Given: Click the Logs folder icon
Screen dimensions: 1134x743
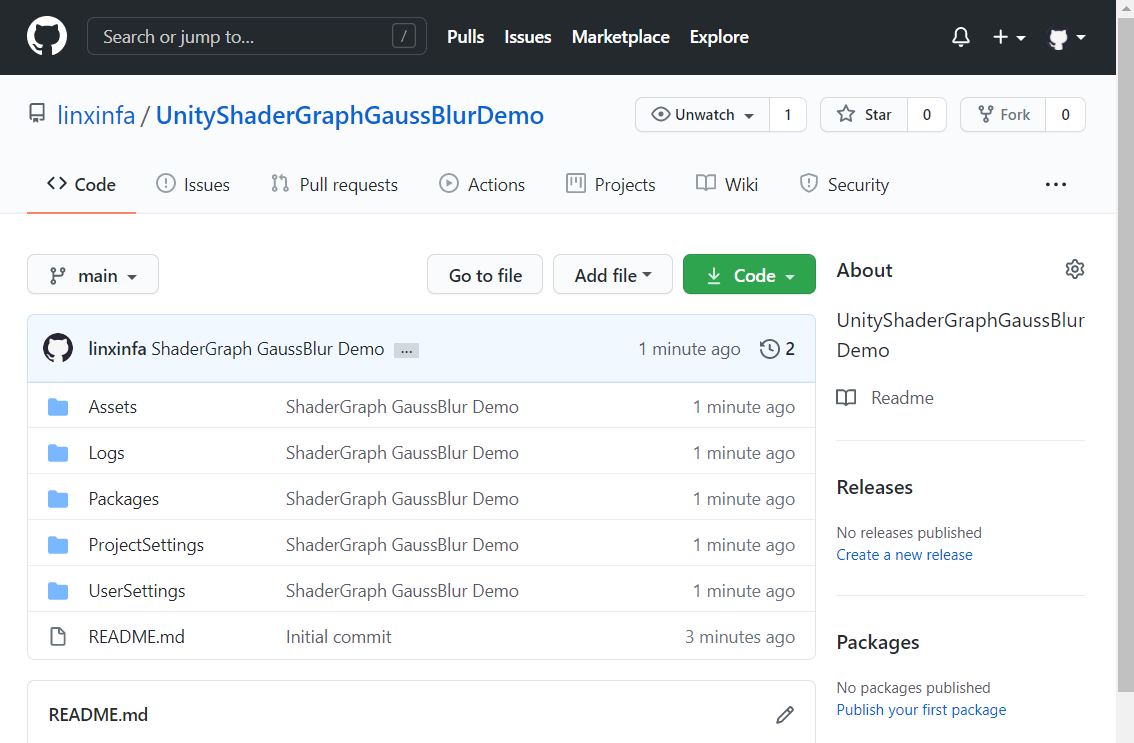Looking at the screenshot, I should click(58, 454).
